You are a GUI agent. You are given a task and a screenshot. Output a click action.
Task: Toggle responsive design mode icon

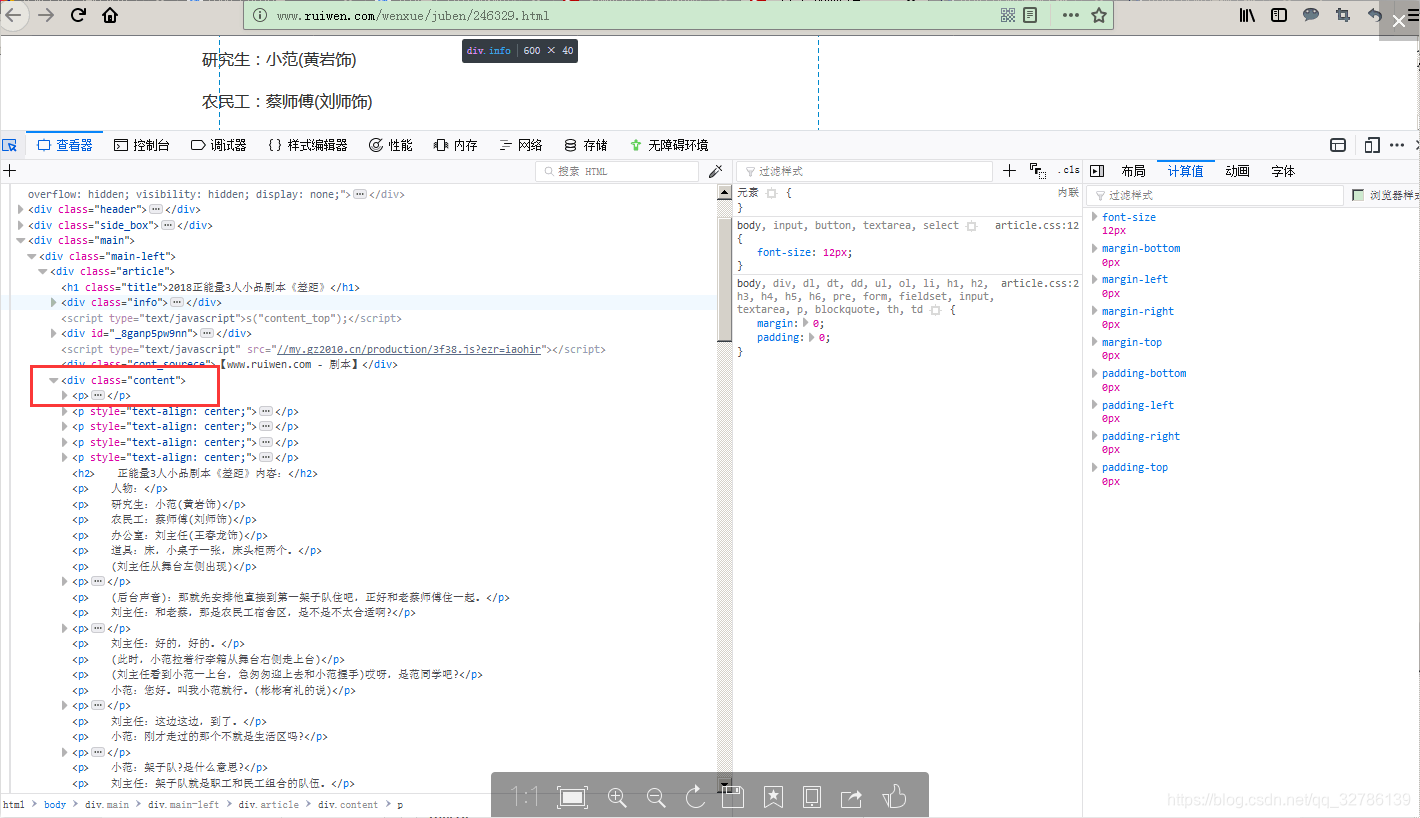tap(1372, 145)
